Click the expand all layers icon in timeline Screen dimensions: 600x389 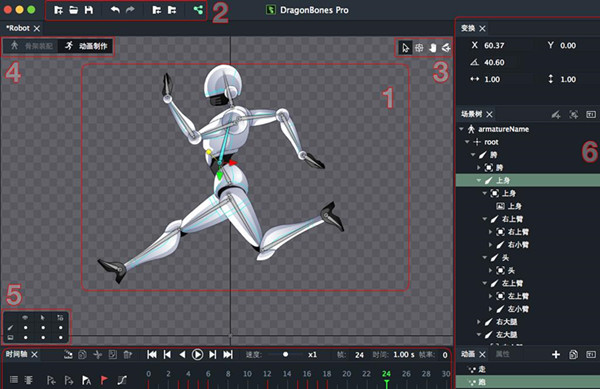[29, 380]
